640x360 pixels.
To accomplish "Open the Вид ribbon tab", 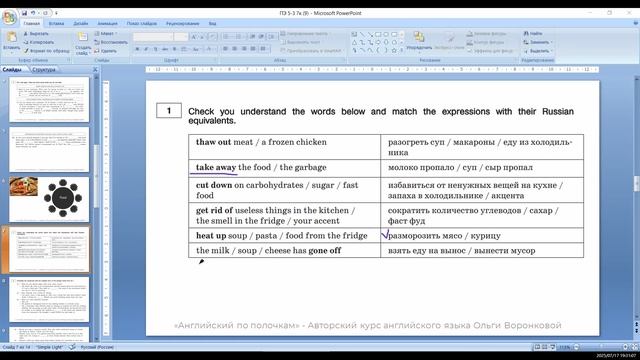I will pyautogui.click(x=212, y=24).
